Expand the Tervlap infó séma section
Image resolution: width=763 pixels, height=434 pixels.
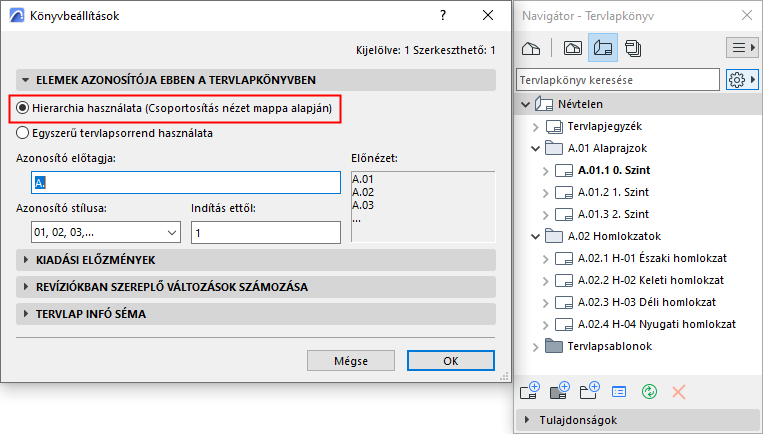pos(256,314)
